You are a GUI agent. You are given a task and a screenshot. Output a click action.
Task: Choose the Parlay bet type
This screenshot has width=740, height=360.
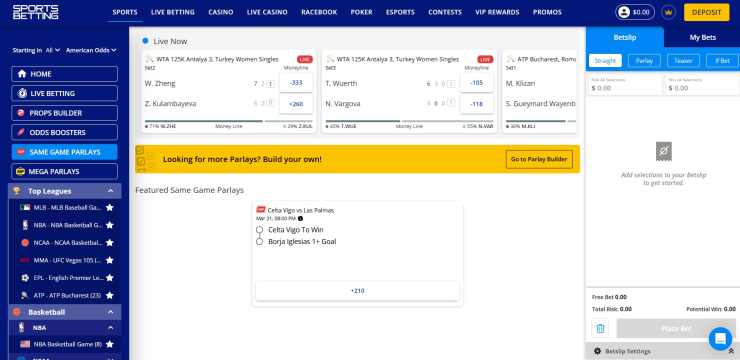point(644,61)
